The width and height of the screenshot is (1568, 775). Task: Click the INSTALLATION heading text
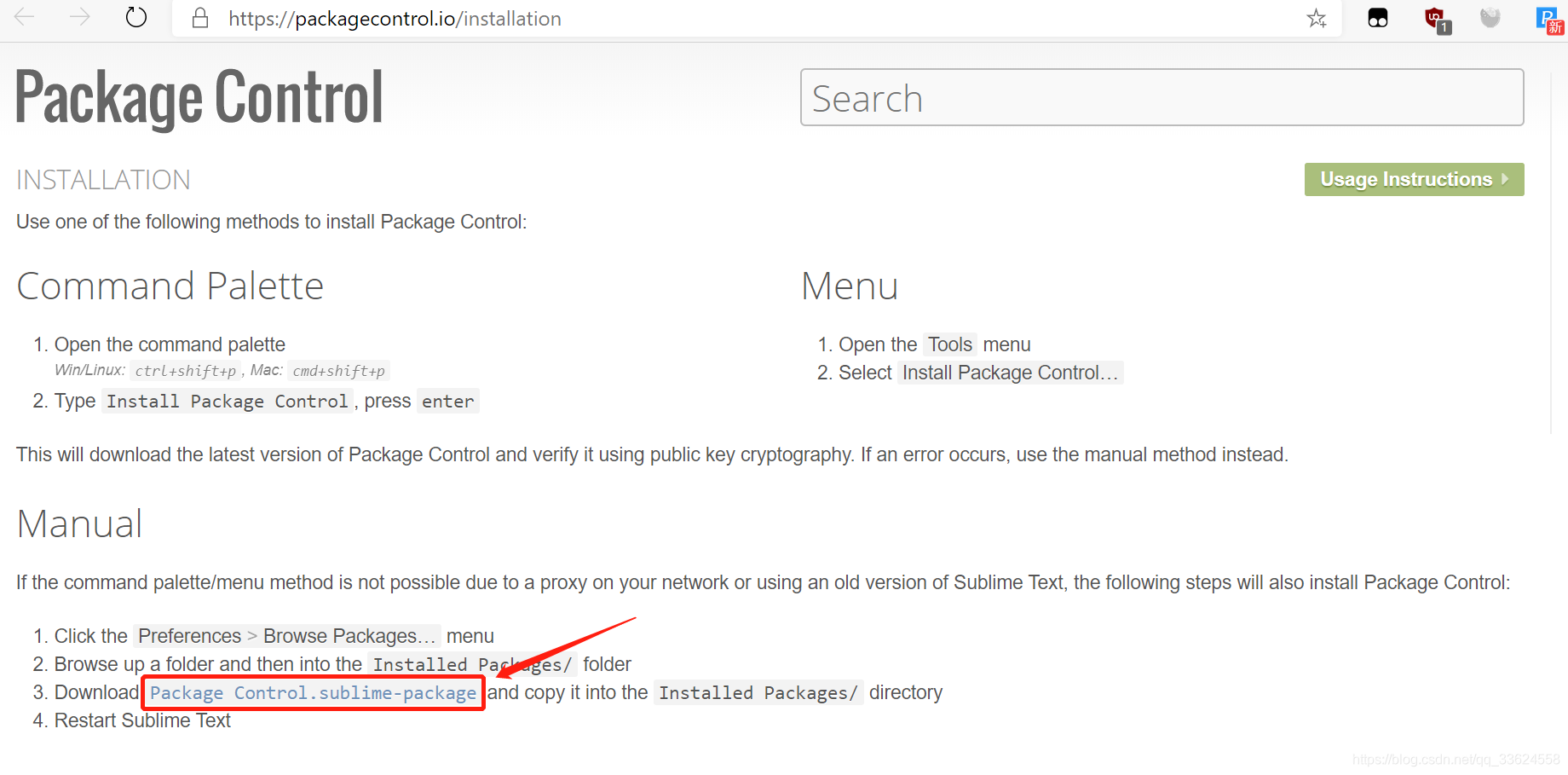click(x=103, y=180)
